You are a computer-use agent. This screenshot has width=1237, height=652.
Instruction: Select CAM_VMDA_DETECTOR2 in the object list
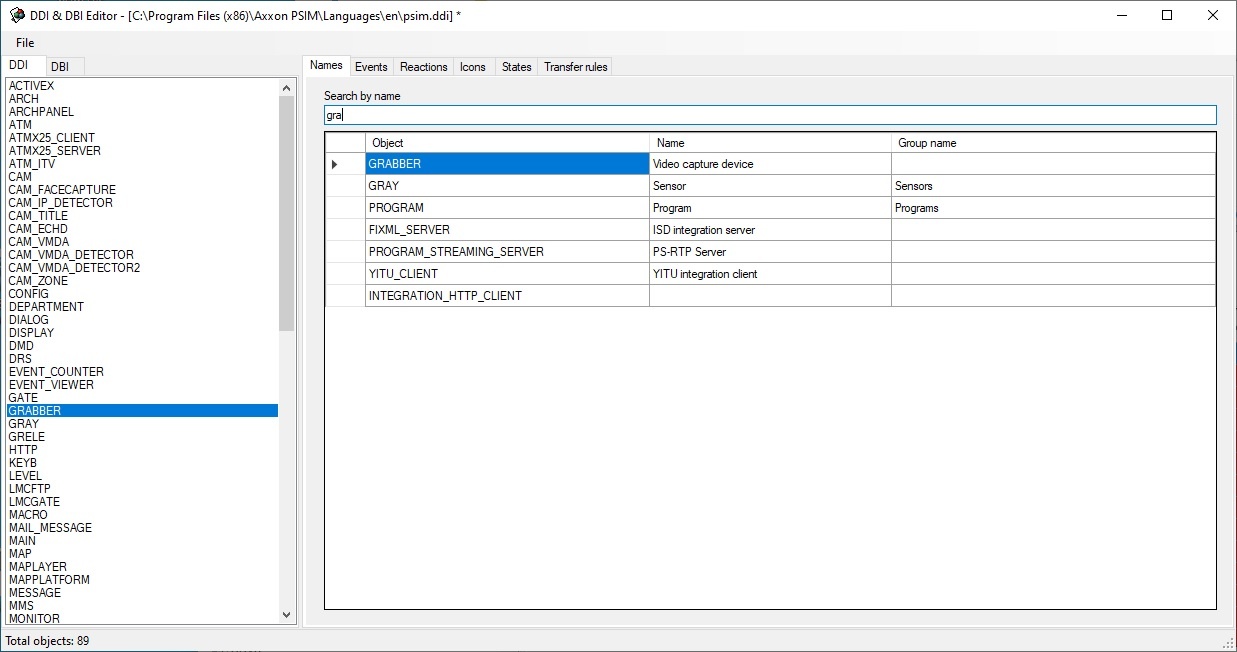[74, 268]
